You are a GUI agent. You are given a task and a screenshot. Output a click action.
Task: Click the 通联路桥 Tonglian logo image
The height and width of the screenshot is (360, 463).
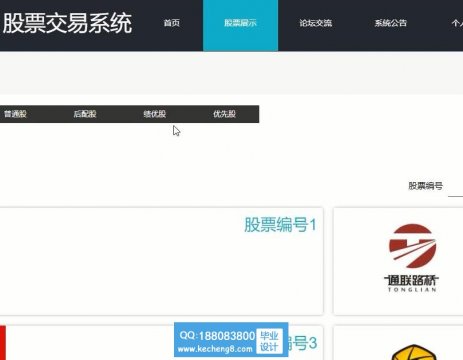[412, 258]
